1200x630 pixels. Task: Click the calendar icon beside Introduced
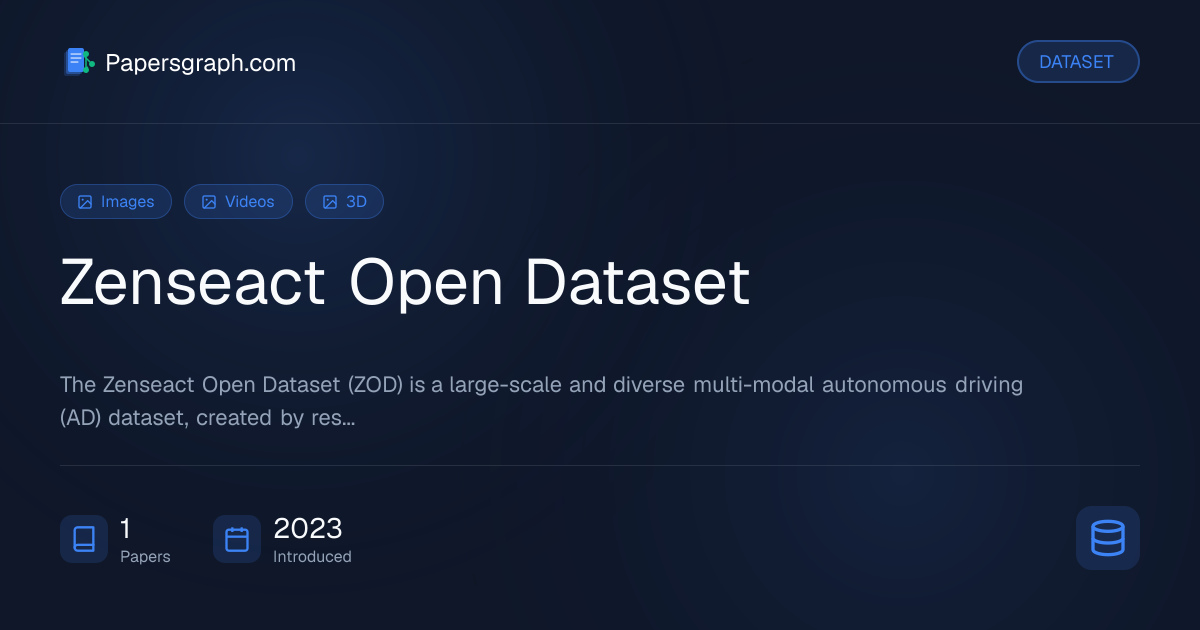237,539
